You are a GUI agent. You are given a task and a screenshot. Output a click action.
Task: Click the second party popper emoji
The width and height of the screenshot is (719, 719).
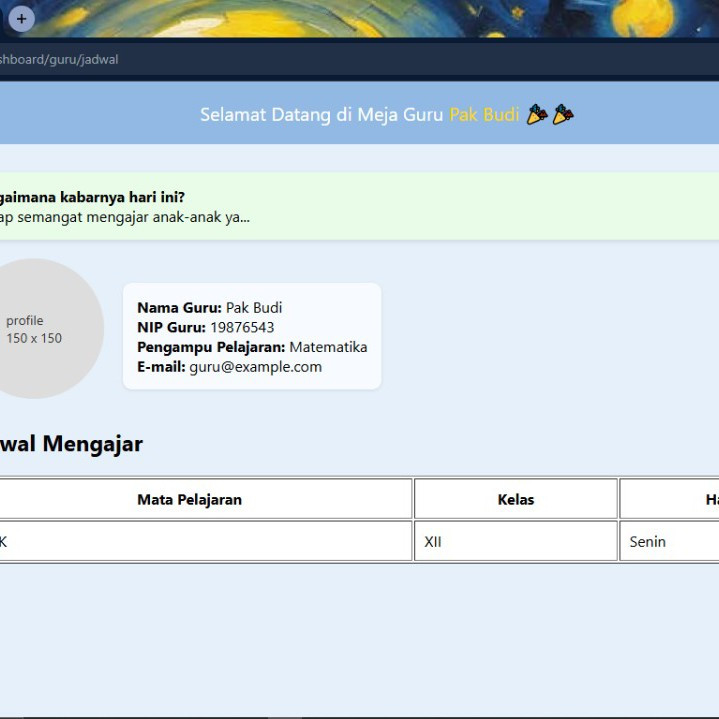pyautogui.click(x=563, y=115)
